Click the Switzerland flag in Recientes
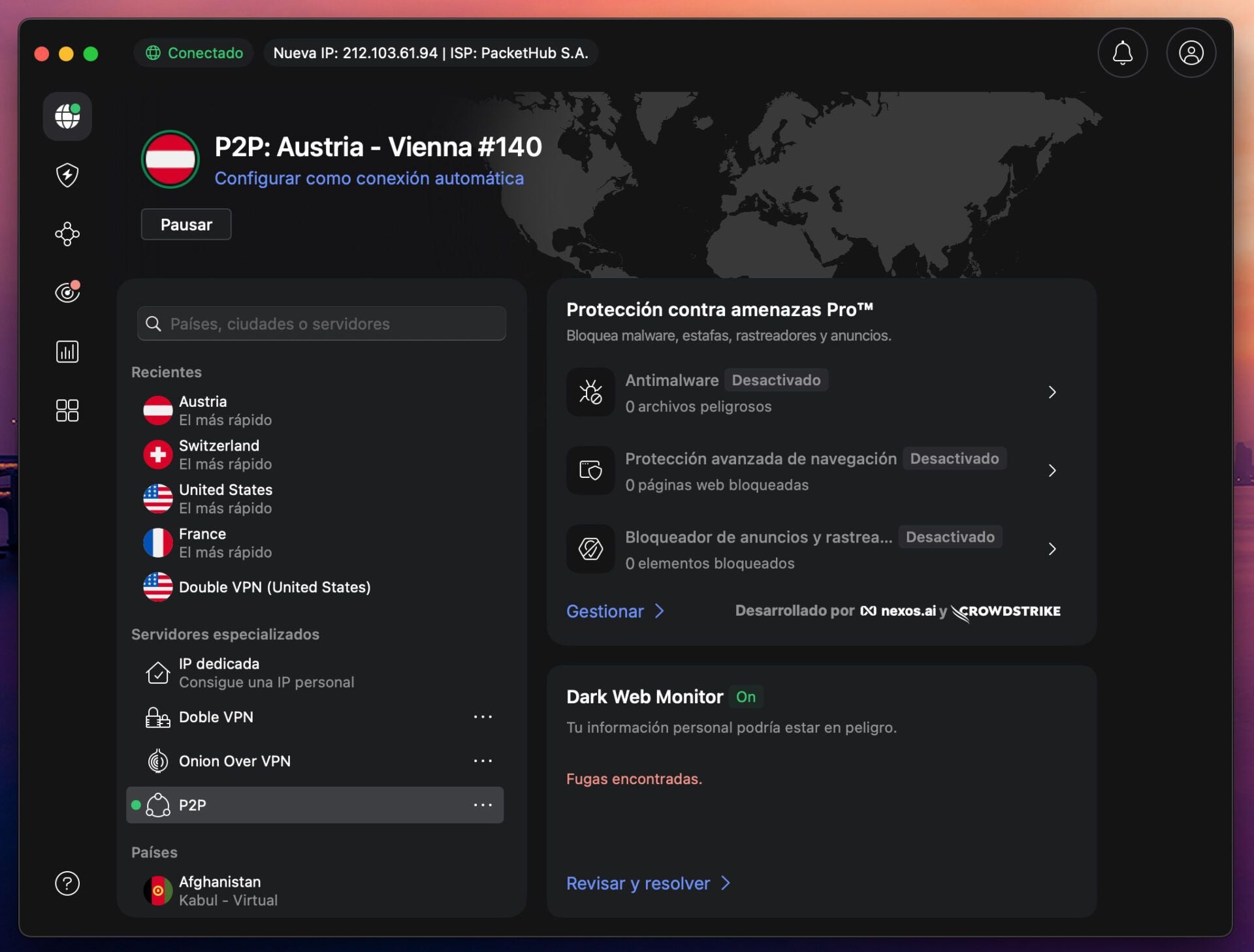Viewport: 1254px width, 952px height. coord(157,454)
